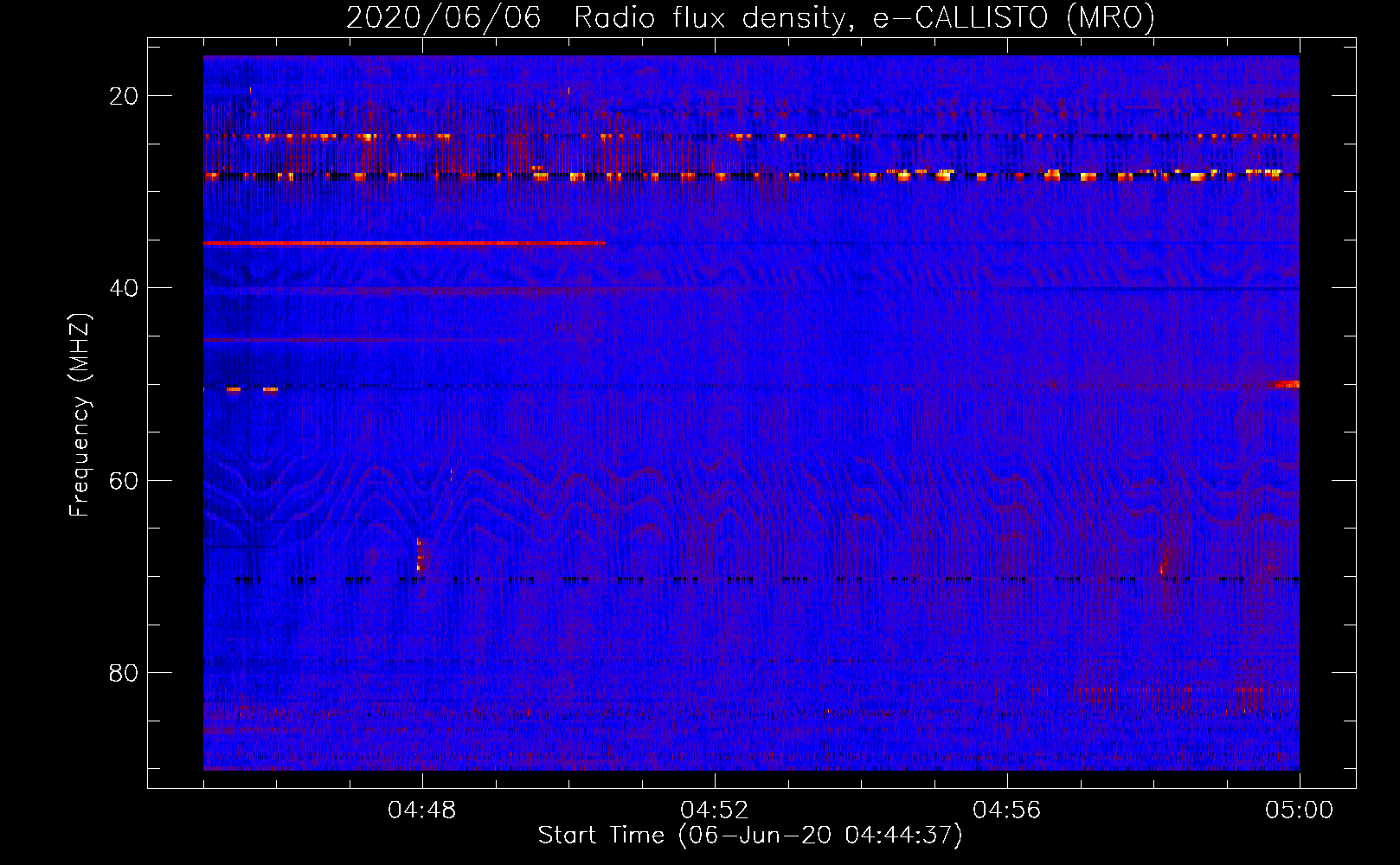The width and height of the screenshot is (1400, 865).
Task: Click the long red emission line near 35 MHz
Action: (x=404, y=244)
